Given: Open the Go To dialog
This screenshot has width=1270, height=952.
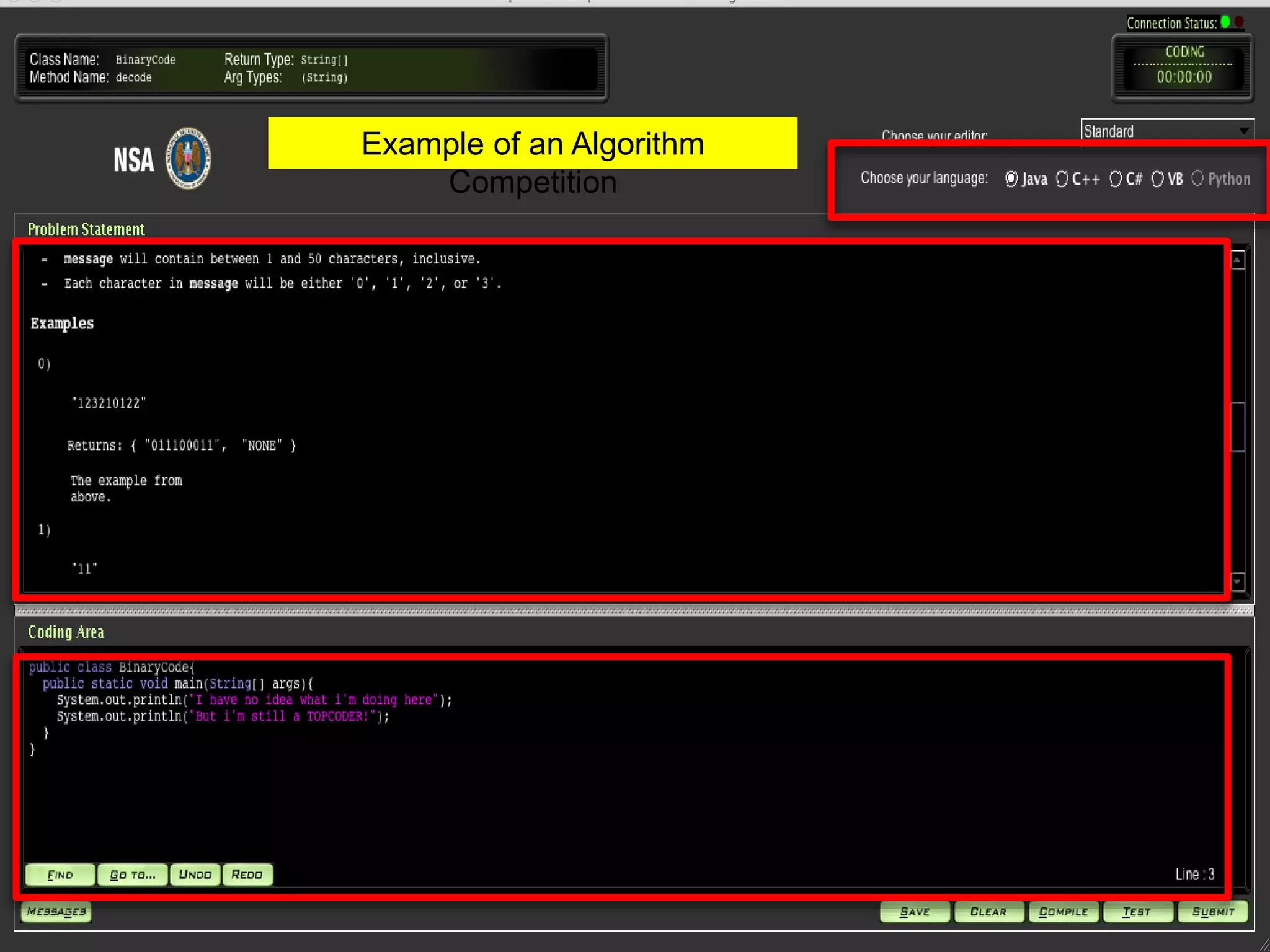Looking at the screenshot, I should click(x=133, y=875).
